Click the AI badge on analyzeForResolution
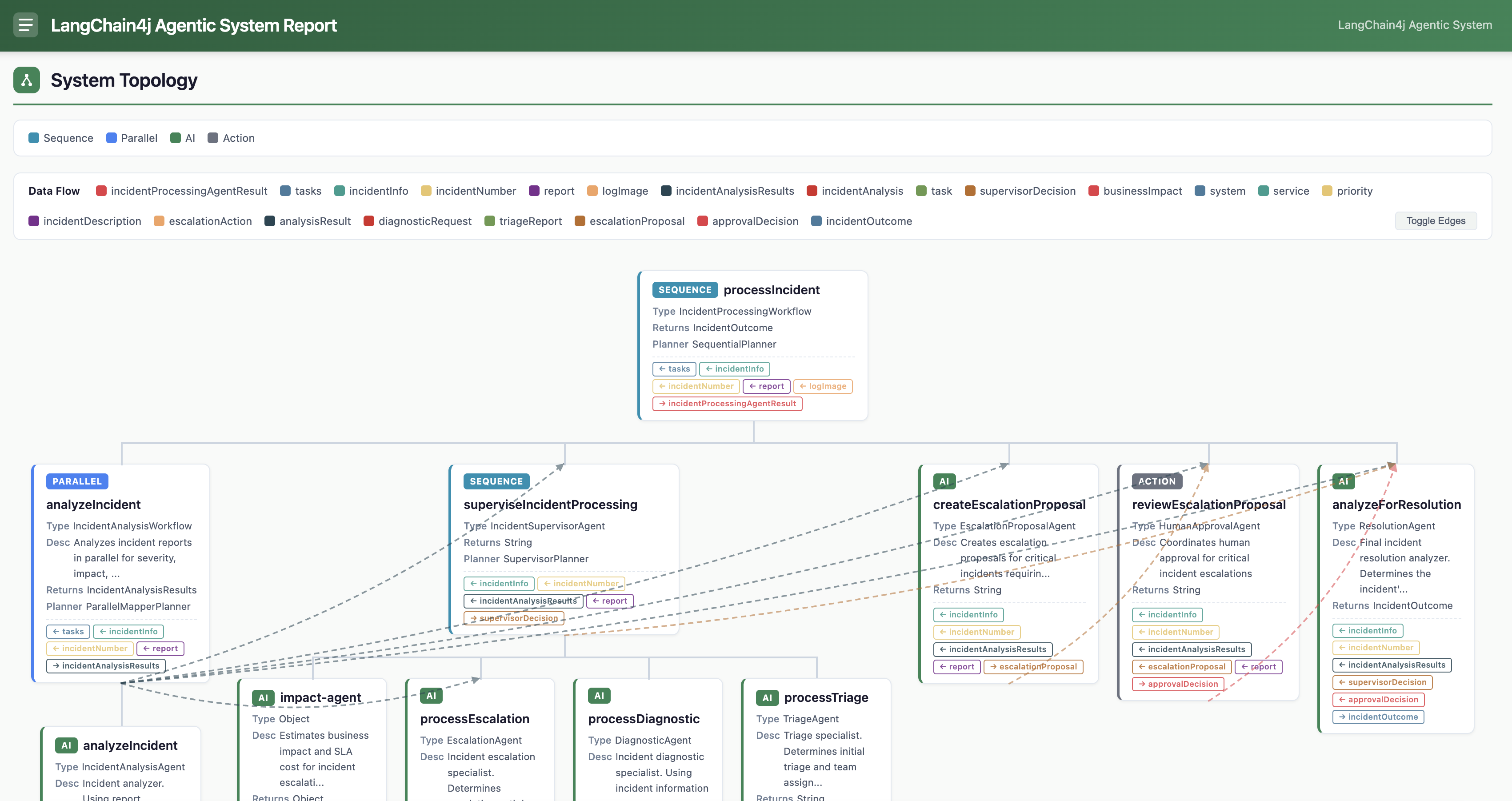 pyautogui.click(x=1343, y=481)
